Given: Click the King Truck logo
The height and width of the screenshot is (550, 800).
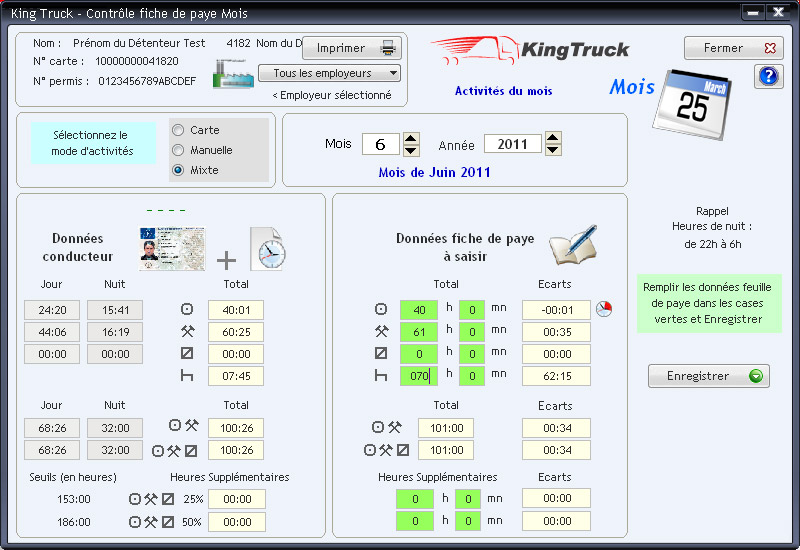Looking at the screenshot, I should coord(530,51).
